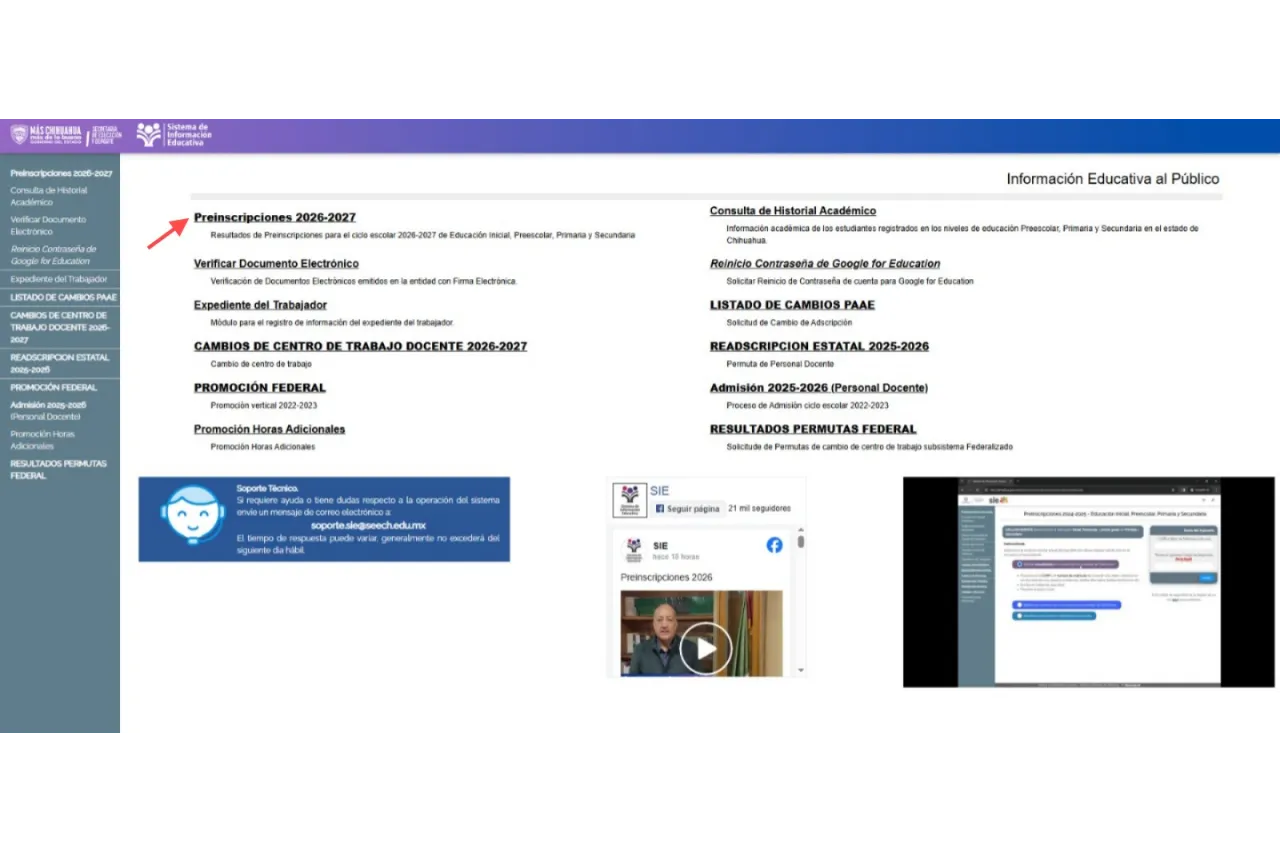This screenshot has height=853, width=1280.
Task: Click the soporte.sie@seech.edu.mx email address
Action: coord(368,525)
